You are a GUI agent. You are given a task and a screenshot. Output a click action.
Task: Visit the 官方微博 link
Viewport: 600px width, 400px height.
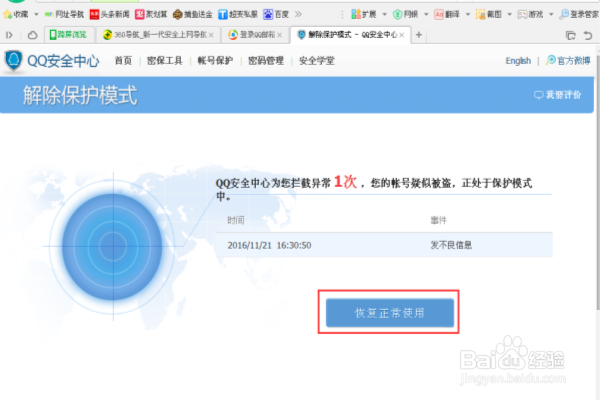[x=568, y=60]
